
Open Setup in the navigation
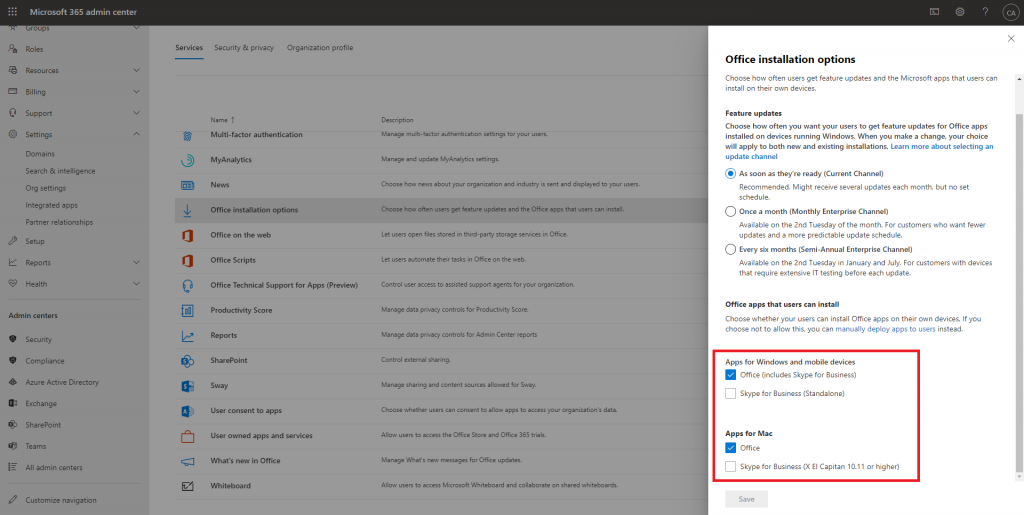click(35, 241)
